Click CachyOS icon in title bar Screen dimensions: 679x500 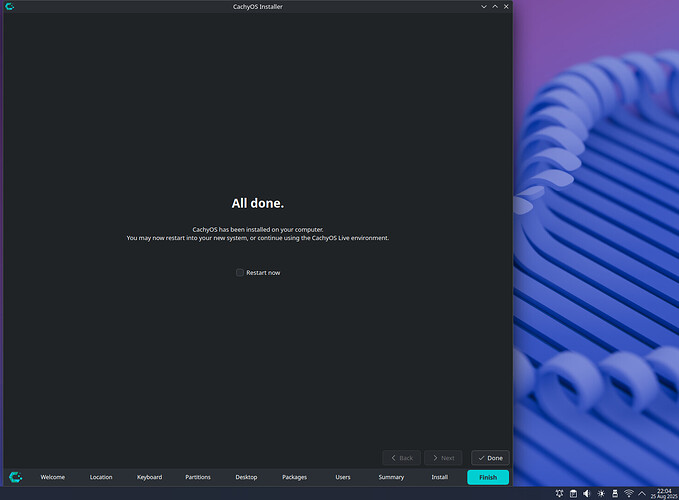click(10, 6)
